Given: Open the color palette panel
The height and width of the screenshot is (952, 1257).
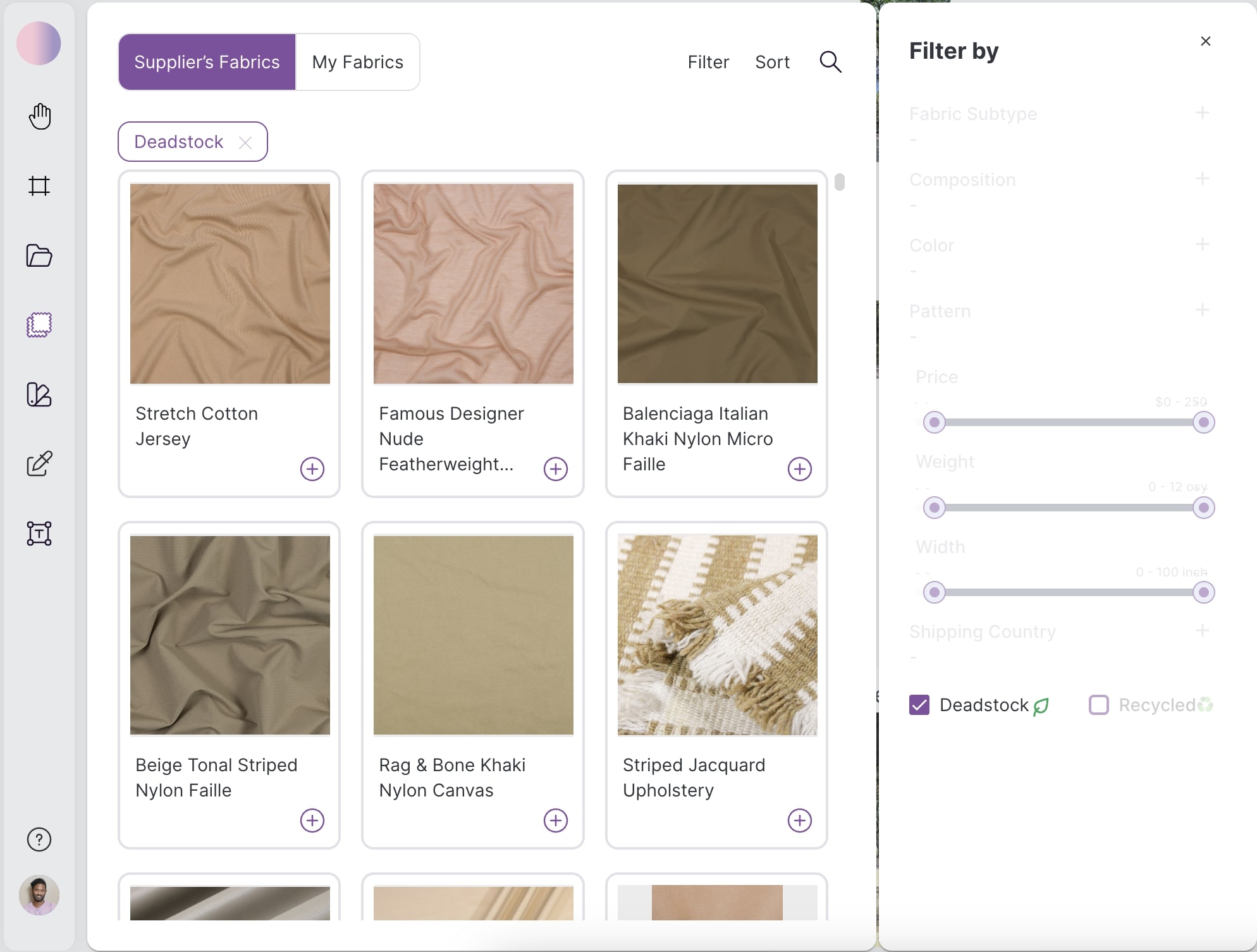Looking at the screenshot, I should 39,395.
